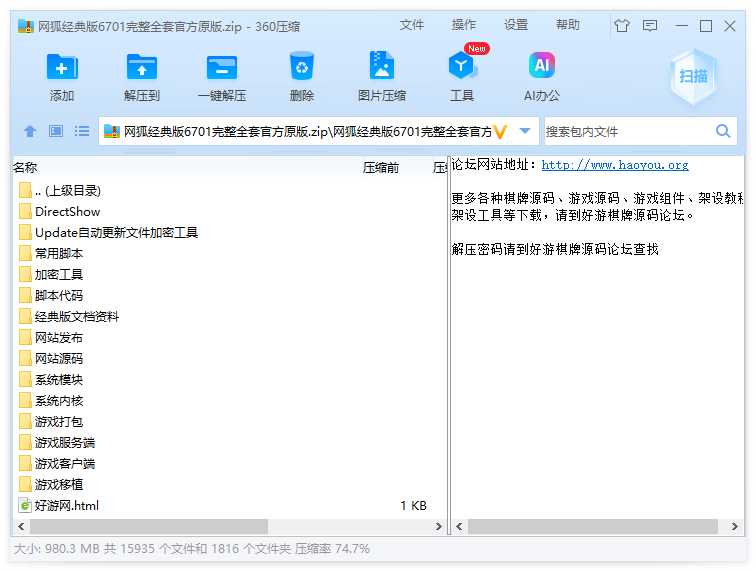Click the 扫描 scan hexagon button
Screen dimensions: 756x571
(693, 76)
